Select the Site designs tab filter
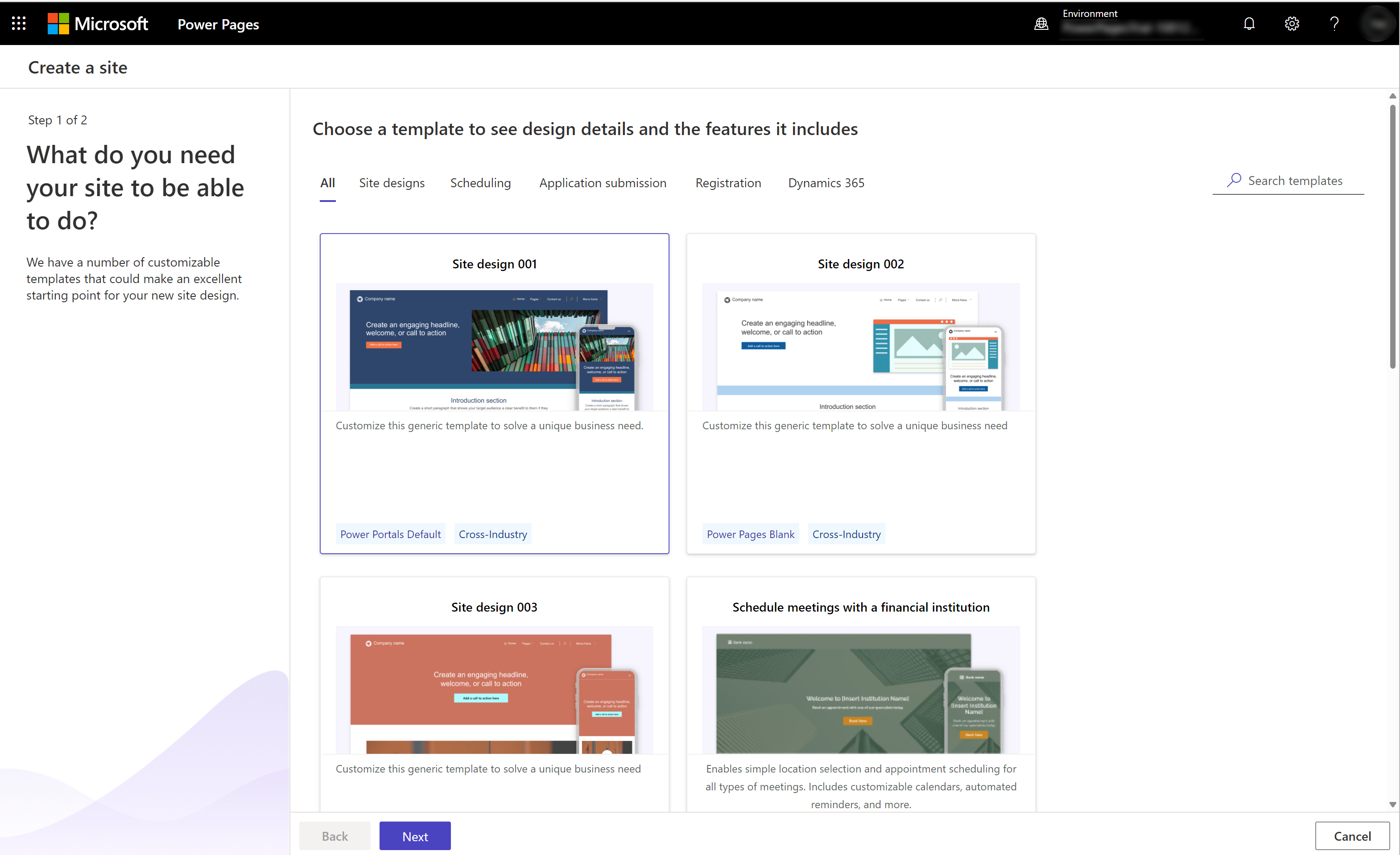Image resolution: width=1400 pixels, height=855 pixels. (x=392, y=182)
